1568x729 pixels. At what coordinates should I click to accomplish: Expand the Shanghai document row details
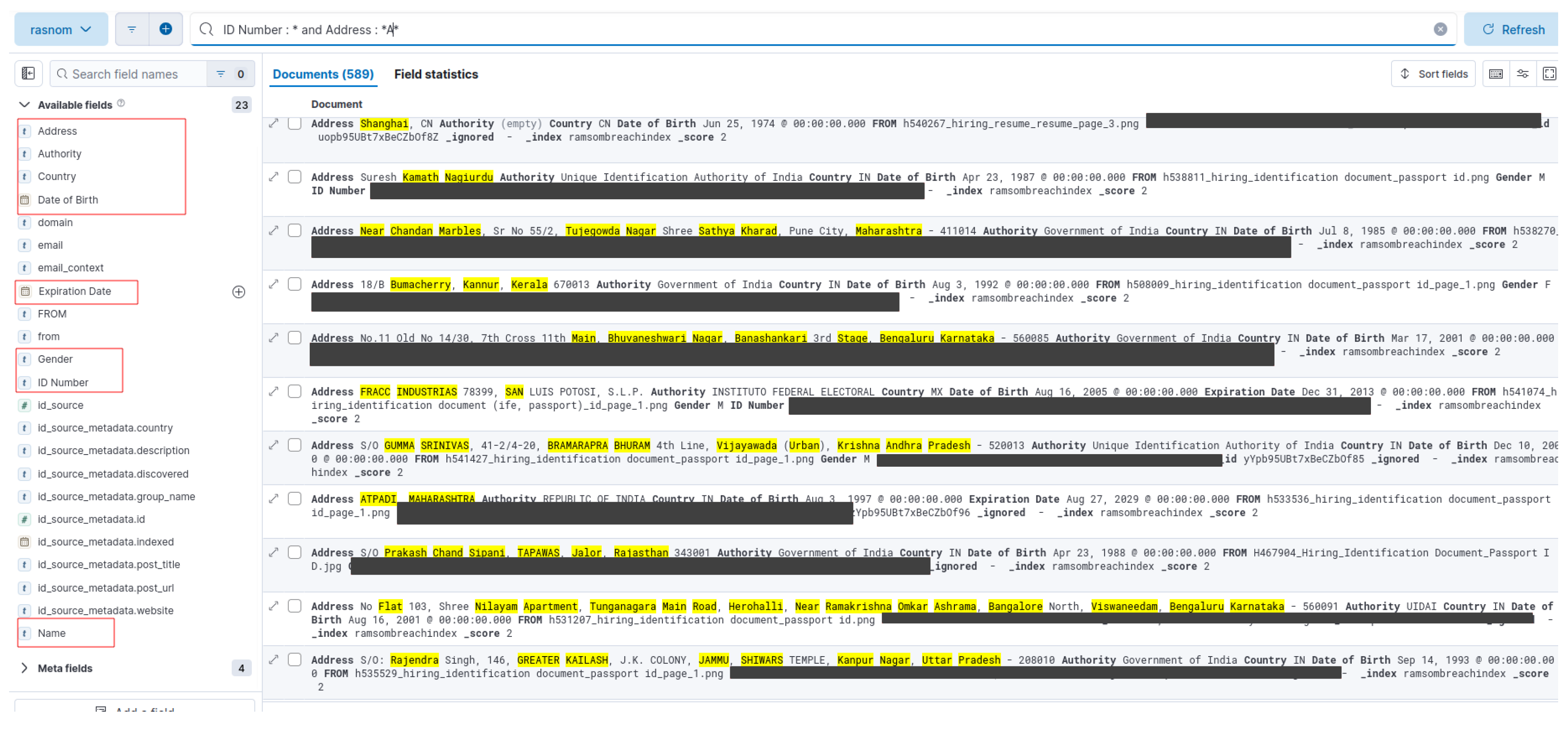(274, 124)
